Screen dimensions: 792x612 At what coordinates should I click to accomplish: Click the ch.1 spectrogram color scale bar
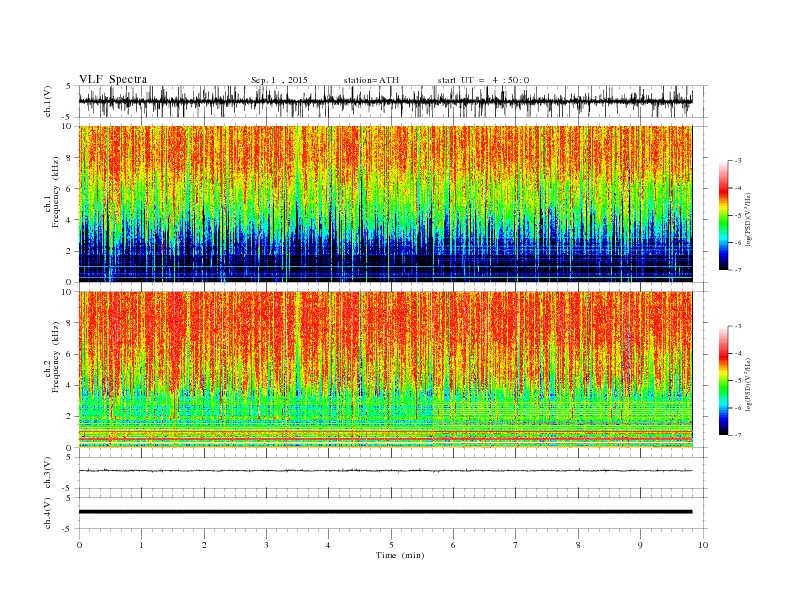(x=723, y=216)
